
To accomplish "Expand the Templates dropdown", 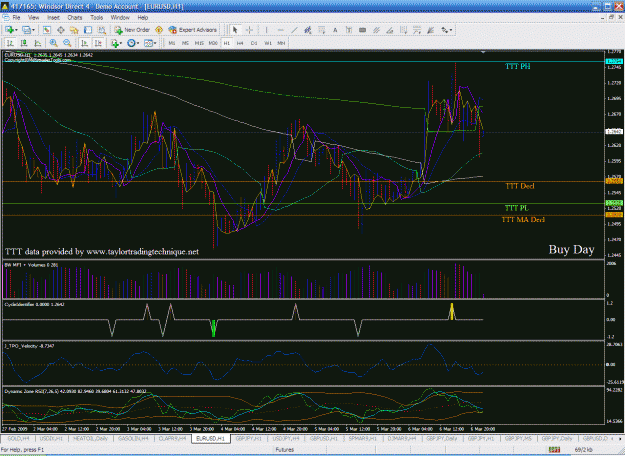I will pos(150,43).
